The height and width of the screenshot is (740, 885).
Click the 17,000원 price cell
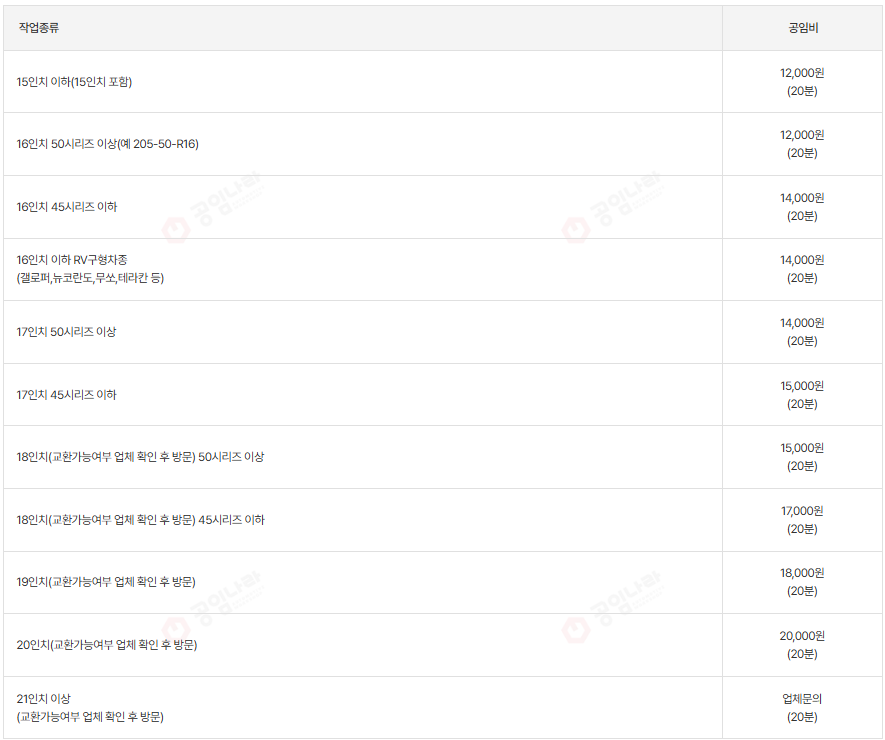[x=802, y=511]
